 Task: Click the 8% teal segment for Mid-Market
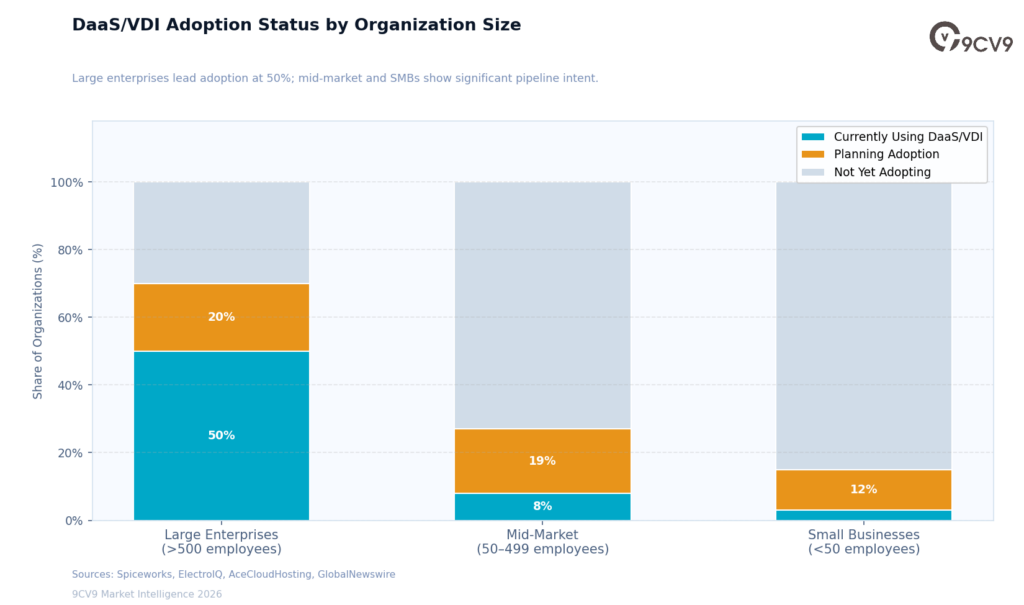(543, 506)
